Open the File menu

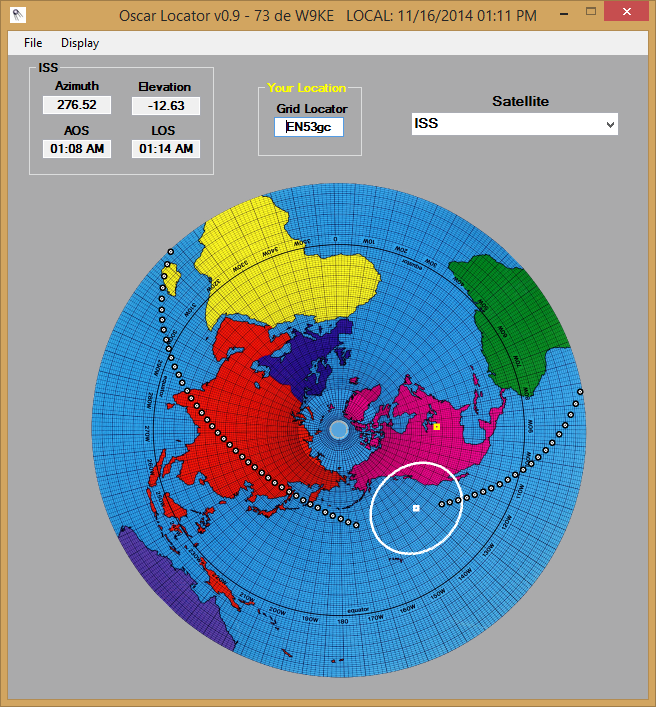33,43
